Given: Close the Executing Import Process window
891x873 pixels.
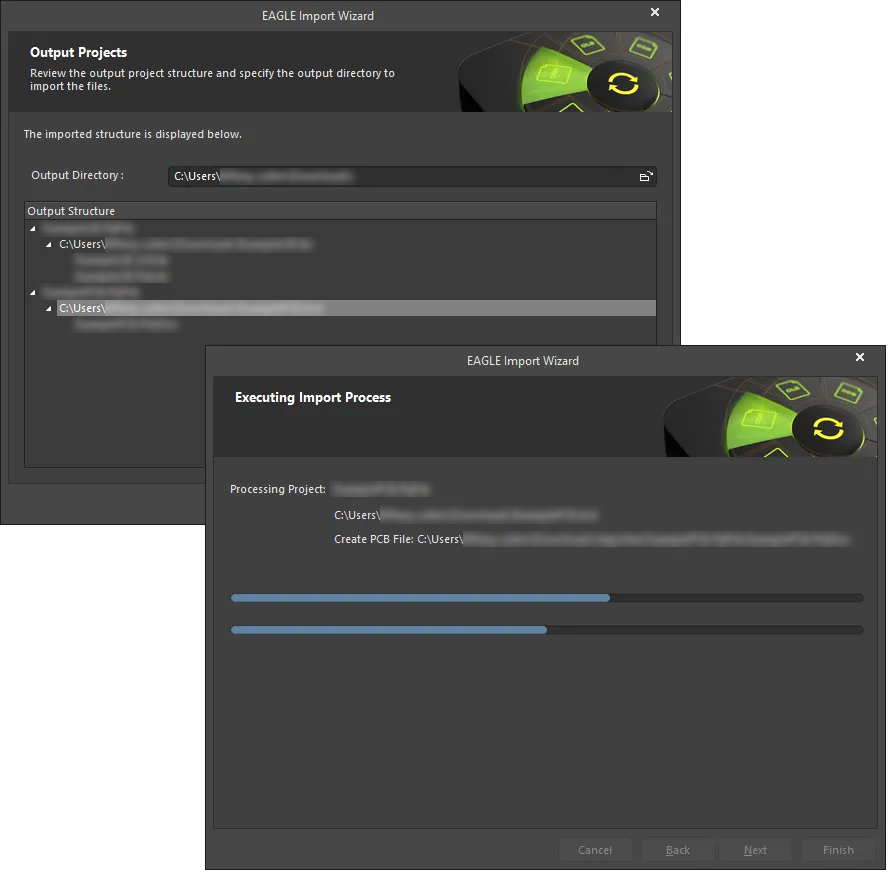Looking at the screenshot, I should pyautogui.click(x=860, y=357).
